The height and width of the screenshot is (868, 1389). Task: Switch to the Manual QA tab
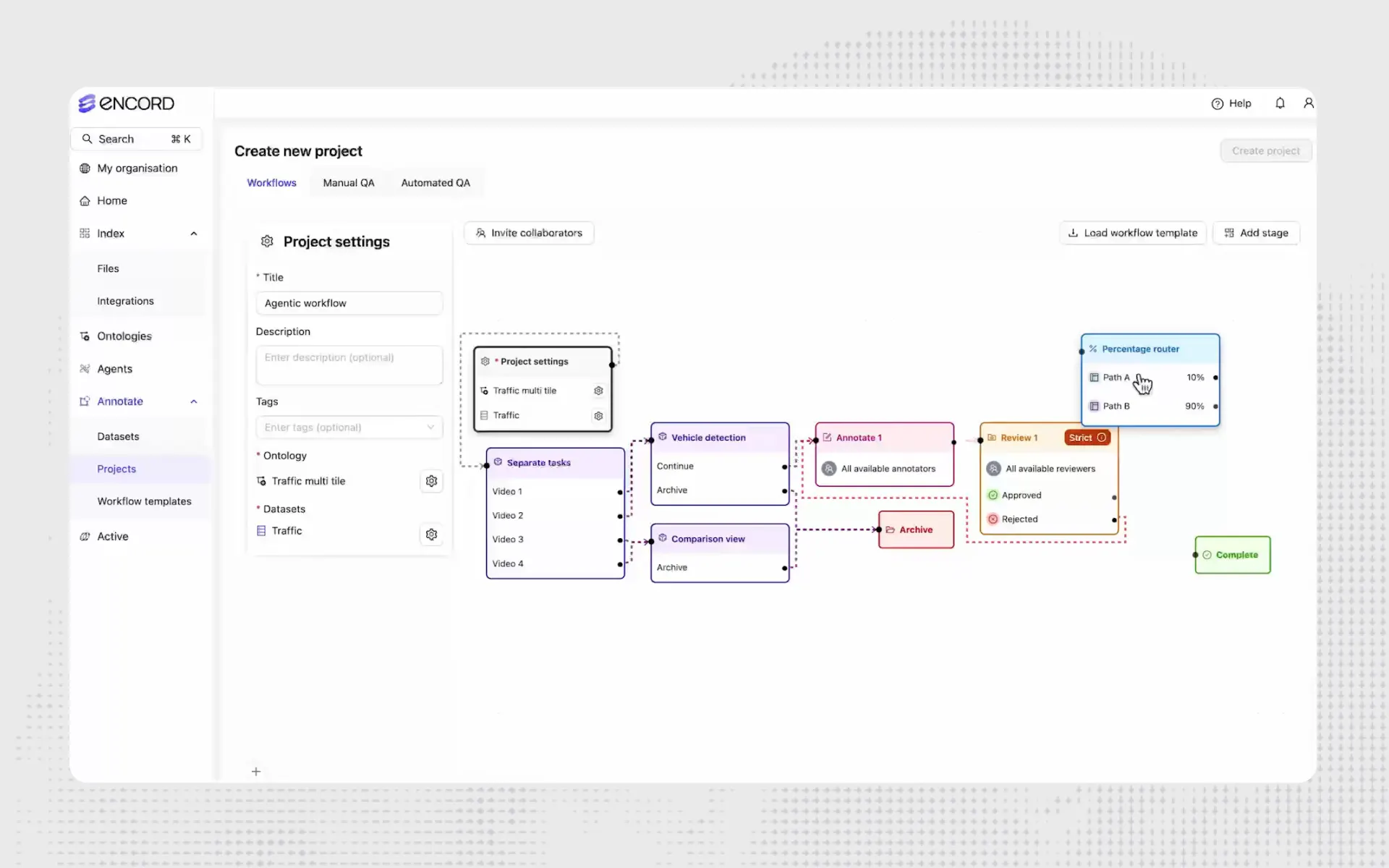click(x=349, y=183)
